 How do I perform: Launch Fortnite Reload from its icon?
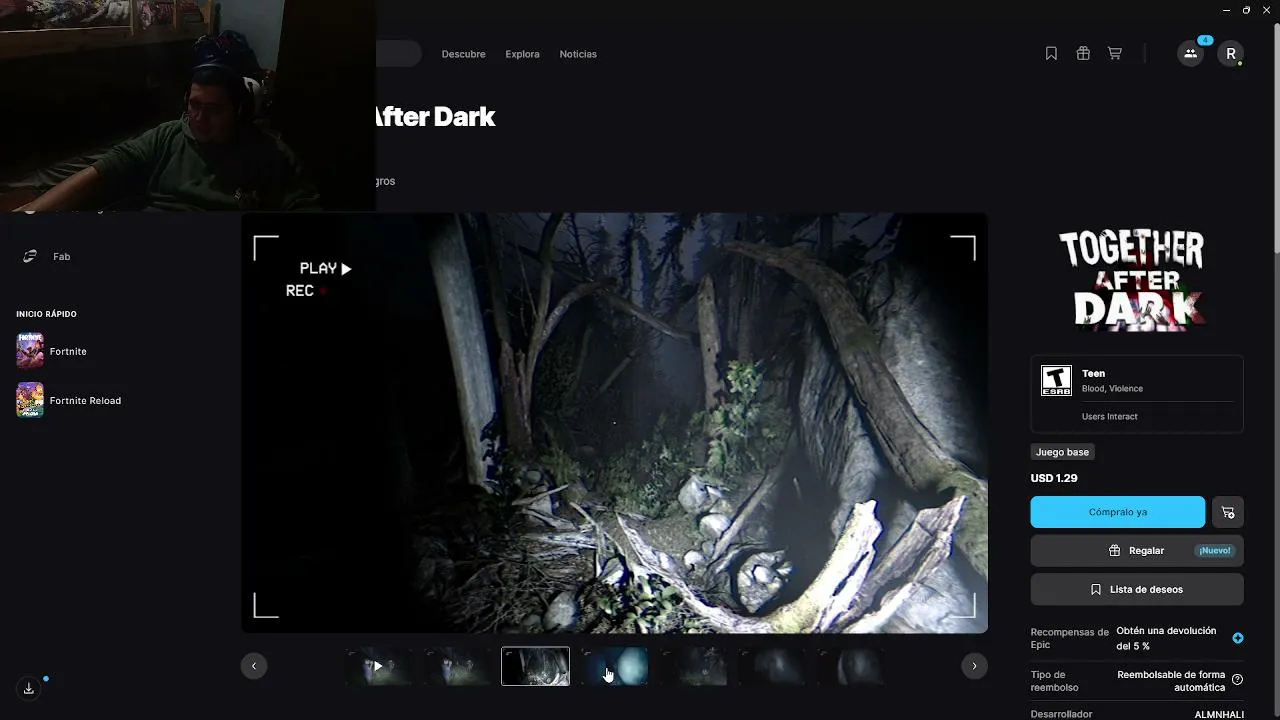(x=30, y=400)
